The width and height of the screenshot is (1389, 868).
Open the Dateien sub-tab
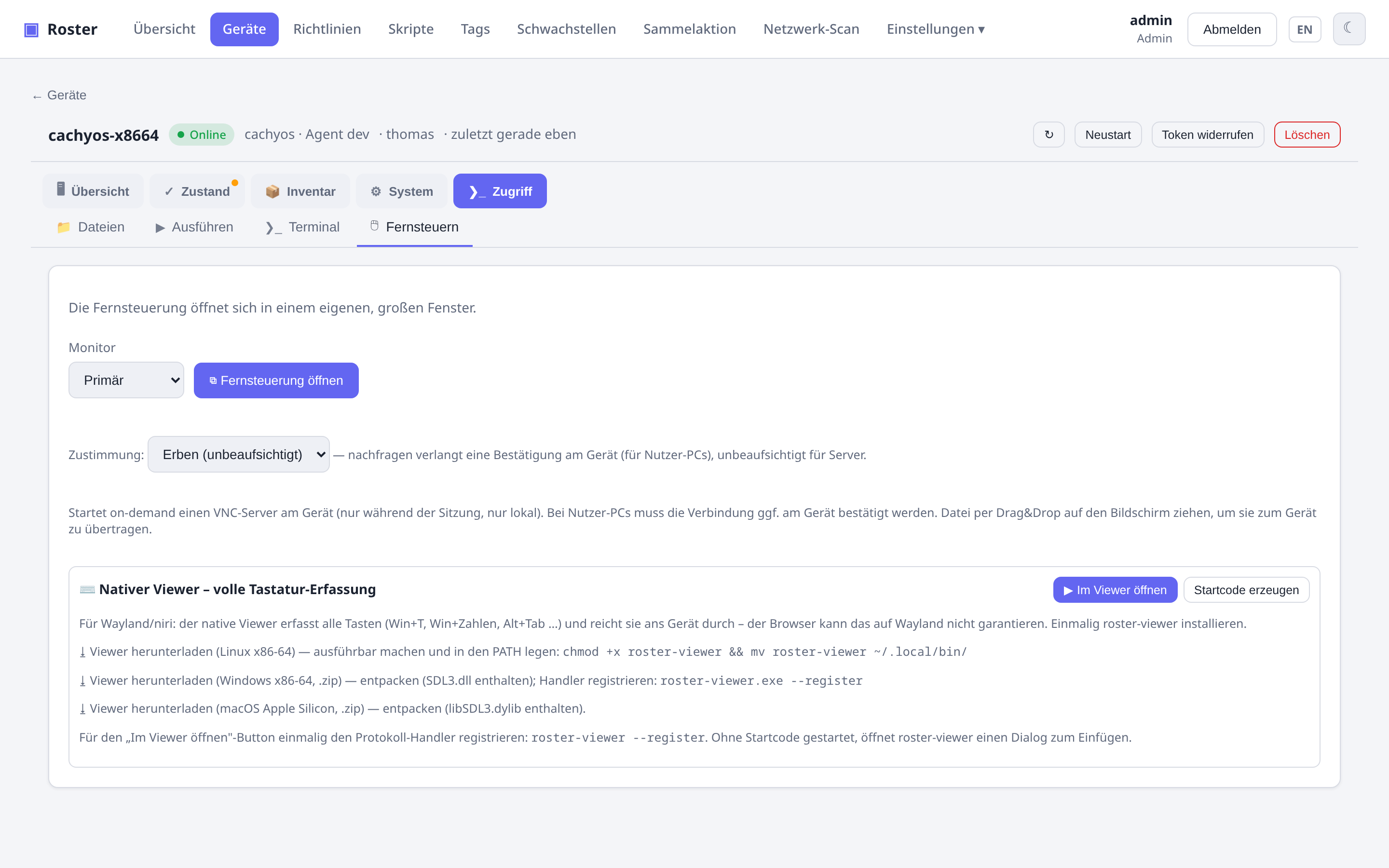pos(91,227)
